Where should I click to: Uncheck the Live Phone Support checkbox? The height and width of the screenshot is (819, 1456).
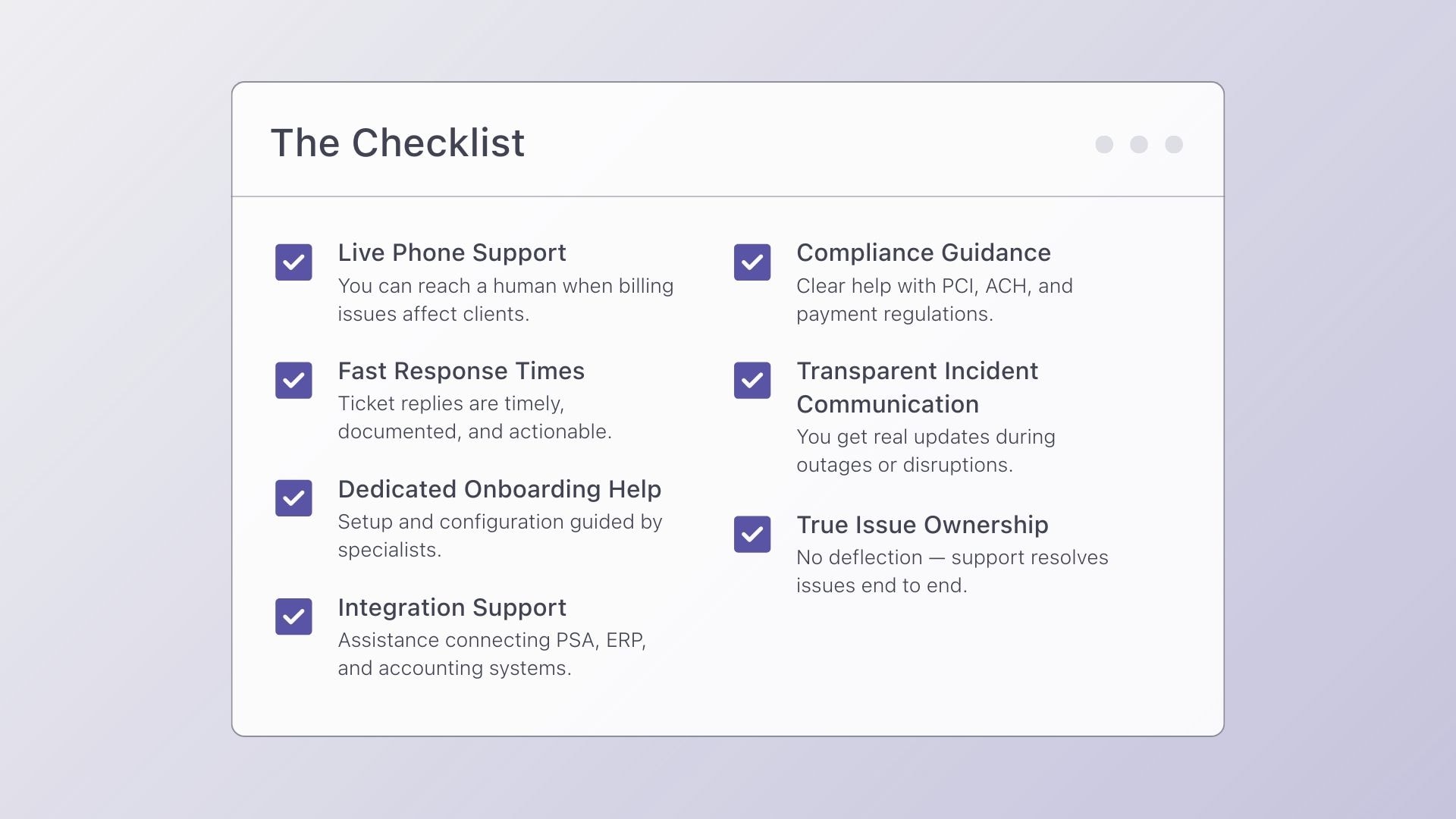tap(293, 262)
